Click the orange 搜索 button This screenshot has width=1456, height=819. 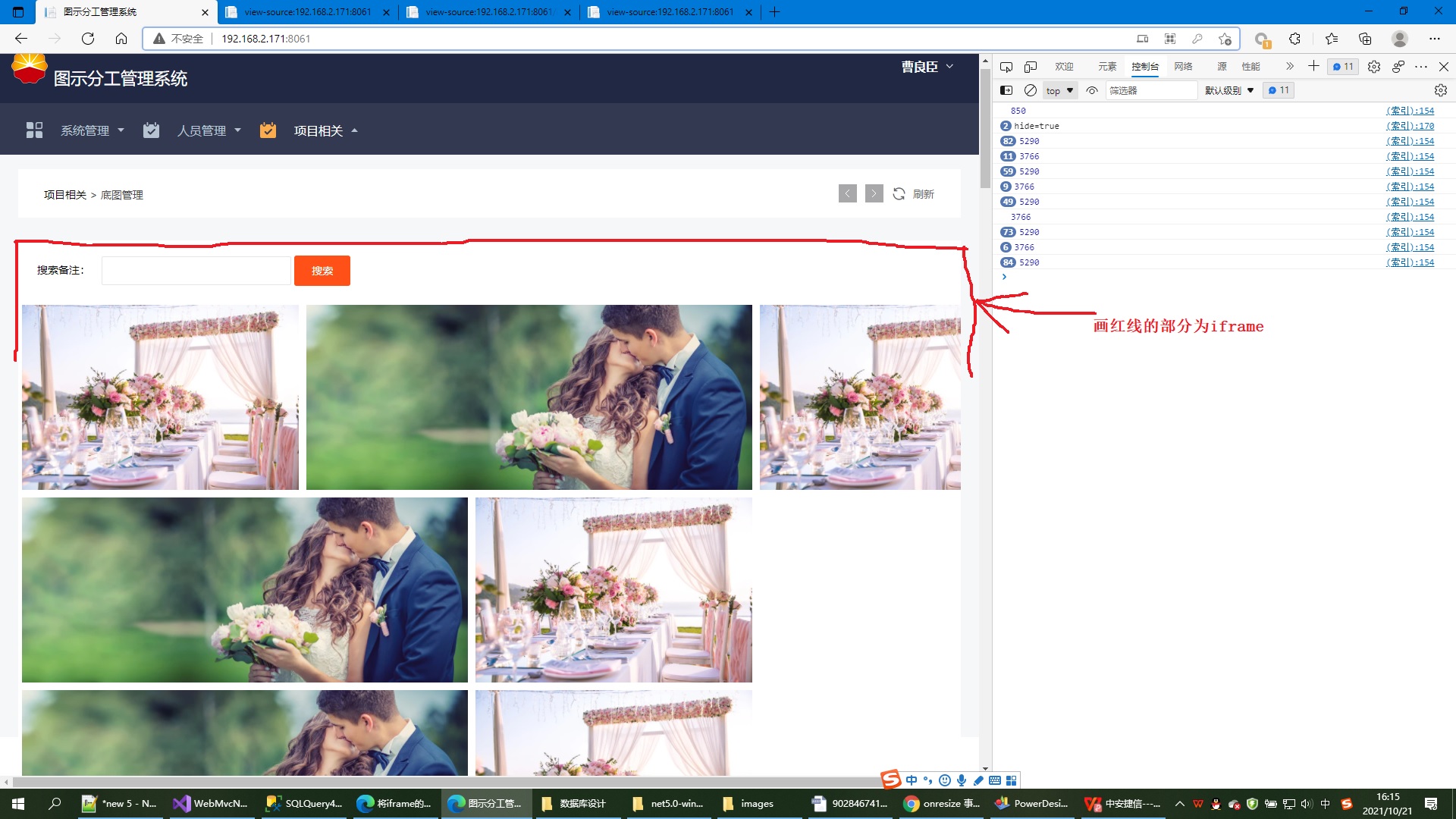[x=322, y=271]
